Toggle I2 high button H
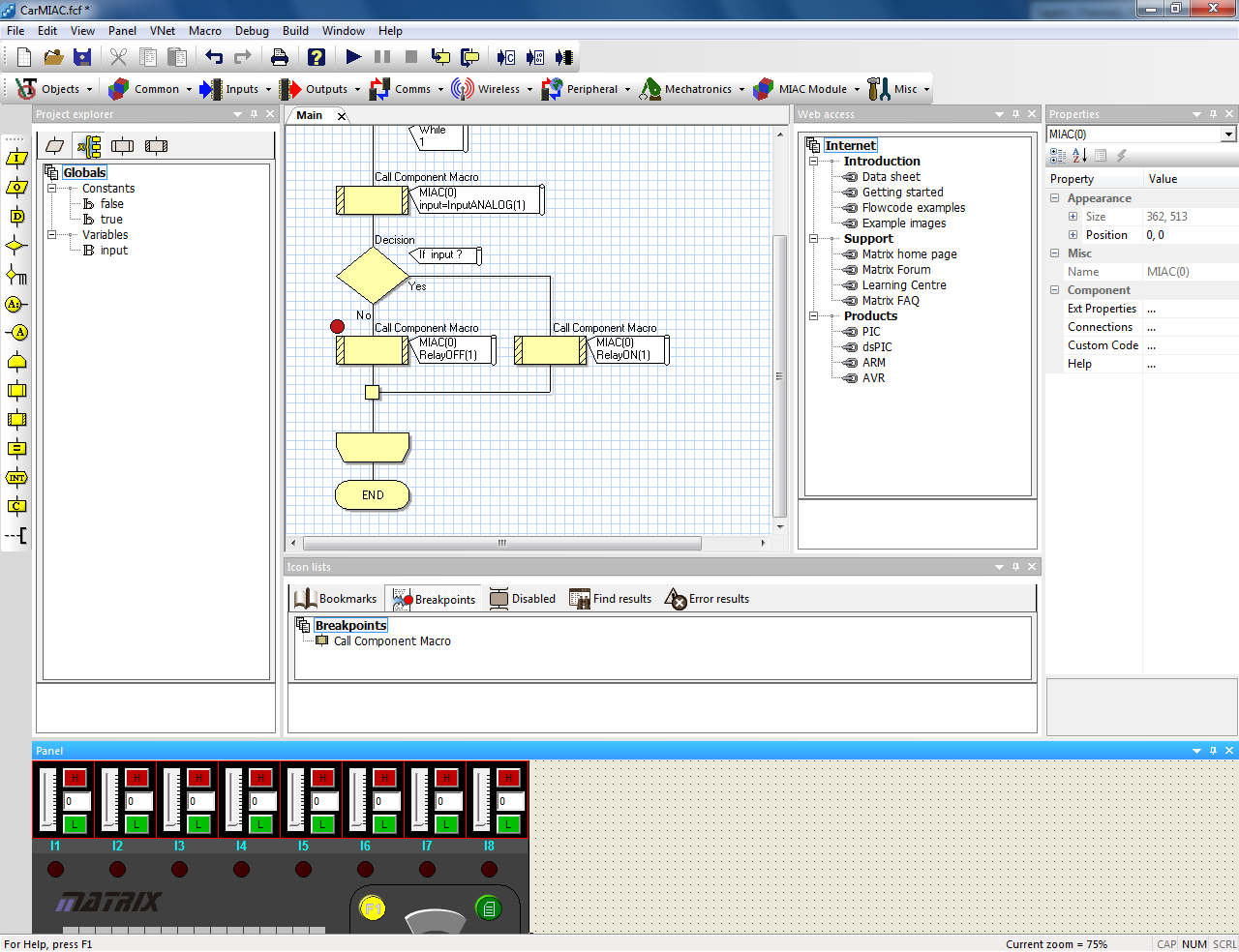This screenshot has width=1239, height=952. 136,778
